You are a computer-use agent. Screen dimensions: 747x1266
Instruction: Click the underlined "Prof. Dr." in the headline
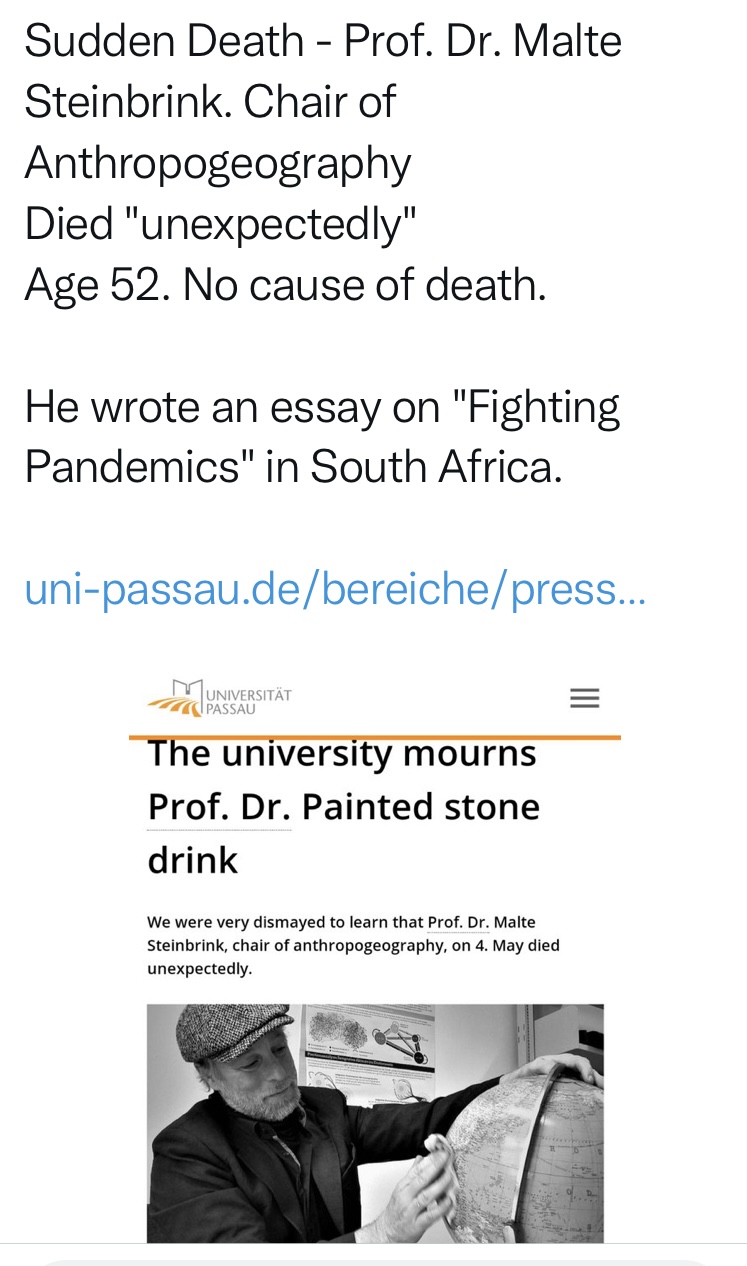219,807
